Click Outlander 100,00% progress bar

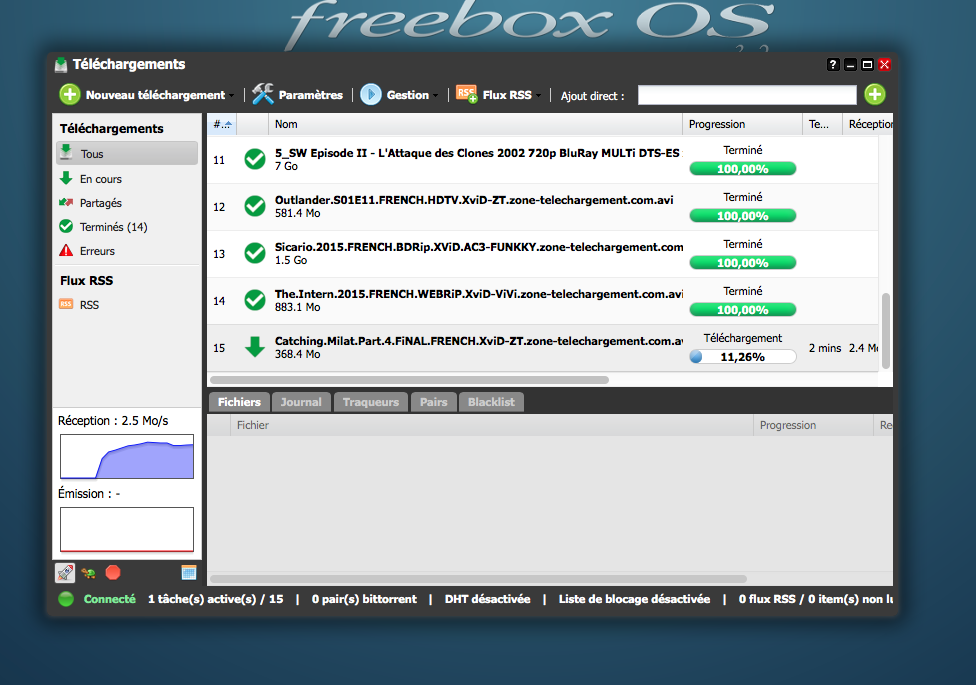pos(743,215)
